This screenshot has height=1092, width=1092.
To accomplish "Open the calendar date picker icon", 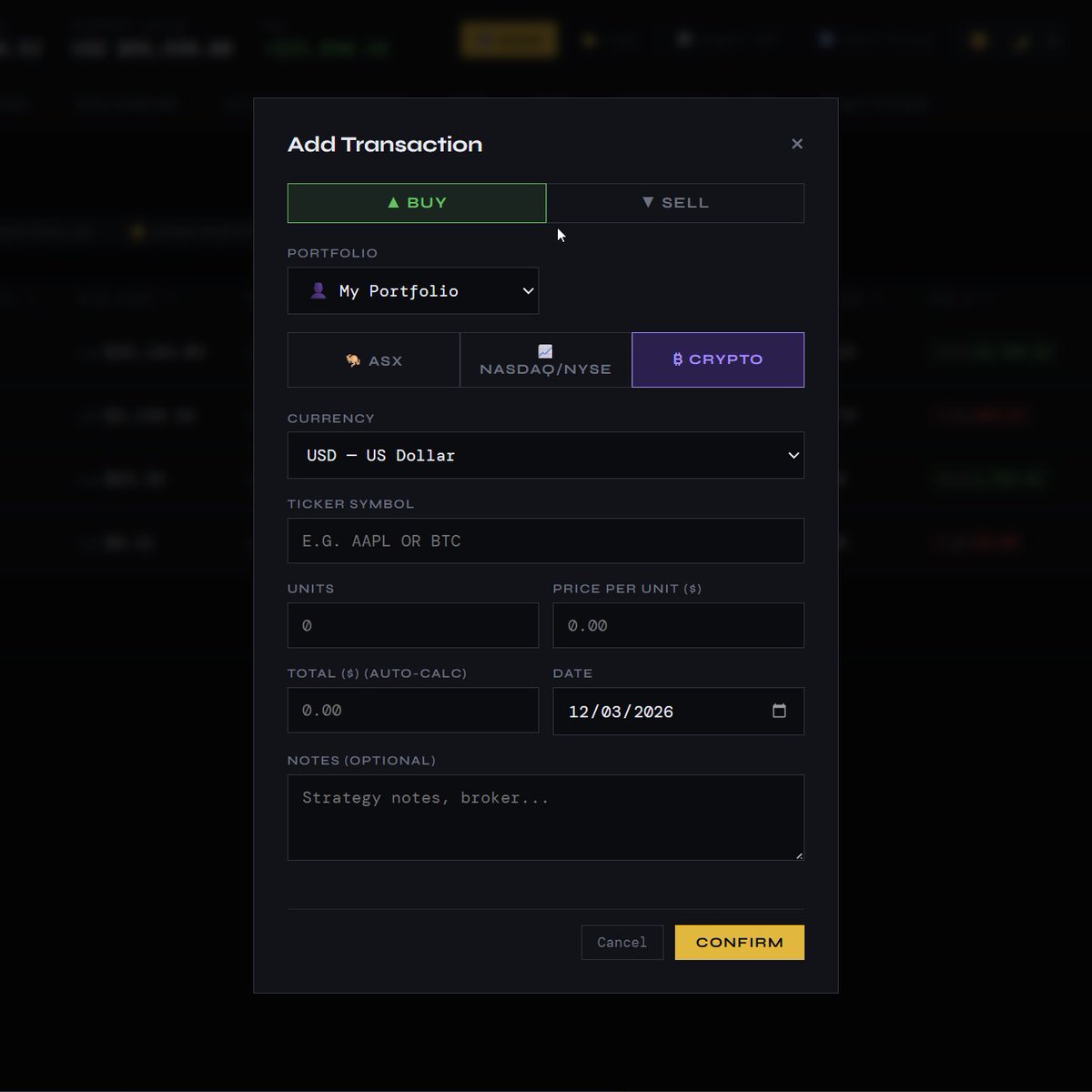I will coord(779,711).
